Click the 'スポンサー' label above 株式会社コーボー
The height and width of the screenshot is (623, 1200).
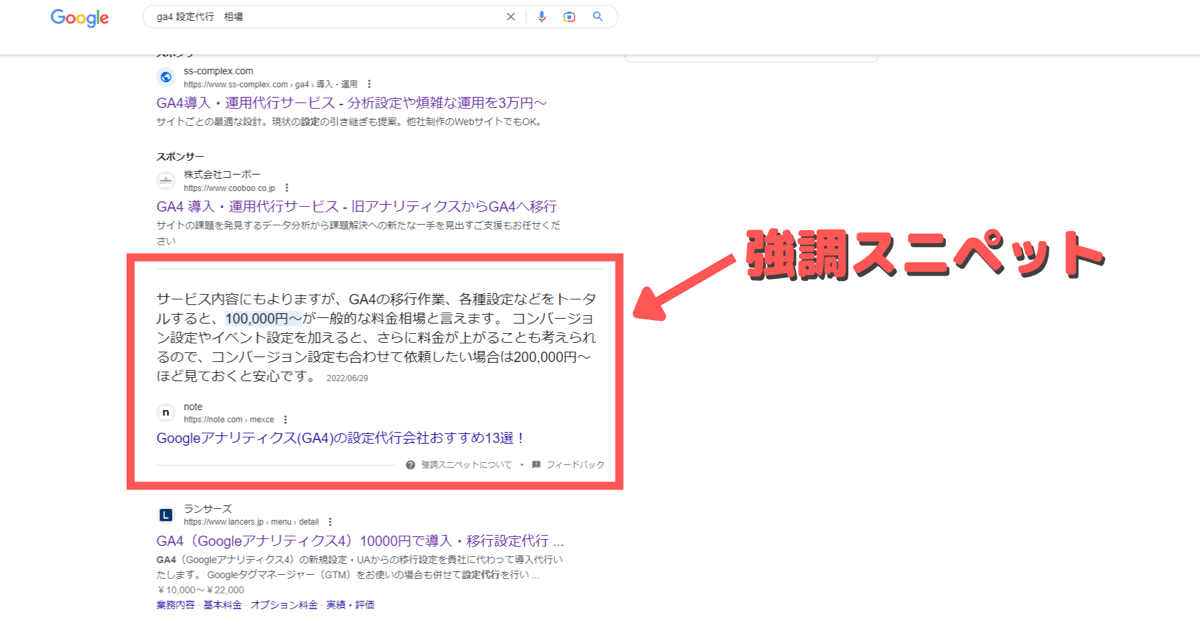pos(180,157)
